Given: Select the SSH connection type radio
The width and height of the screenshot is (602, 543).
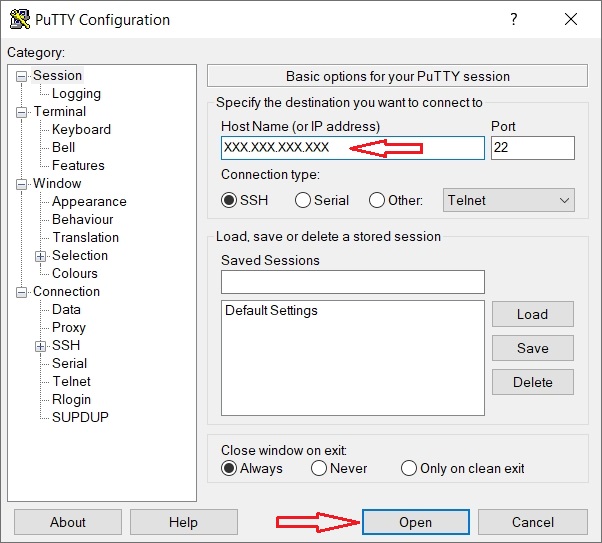Looking at the screenshot, I should coord(230,200).
